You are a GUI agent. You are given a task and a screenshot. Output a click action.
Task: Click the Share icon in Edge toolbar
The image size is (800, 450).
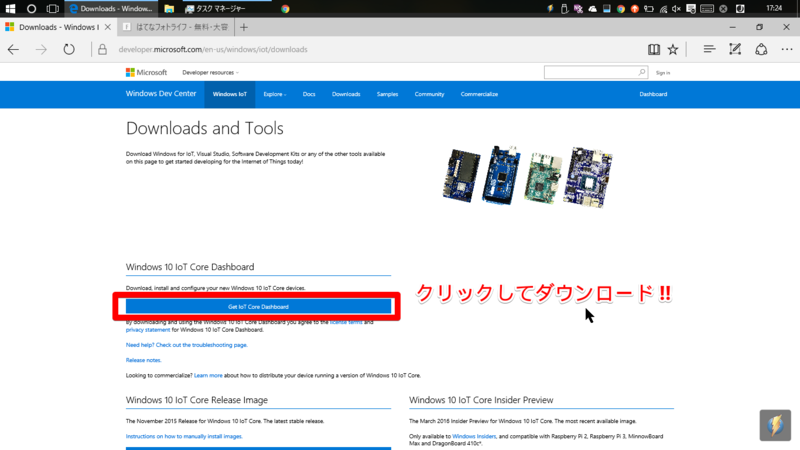(x=761, y=49)
